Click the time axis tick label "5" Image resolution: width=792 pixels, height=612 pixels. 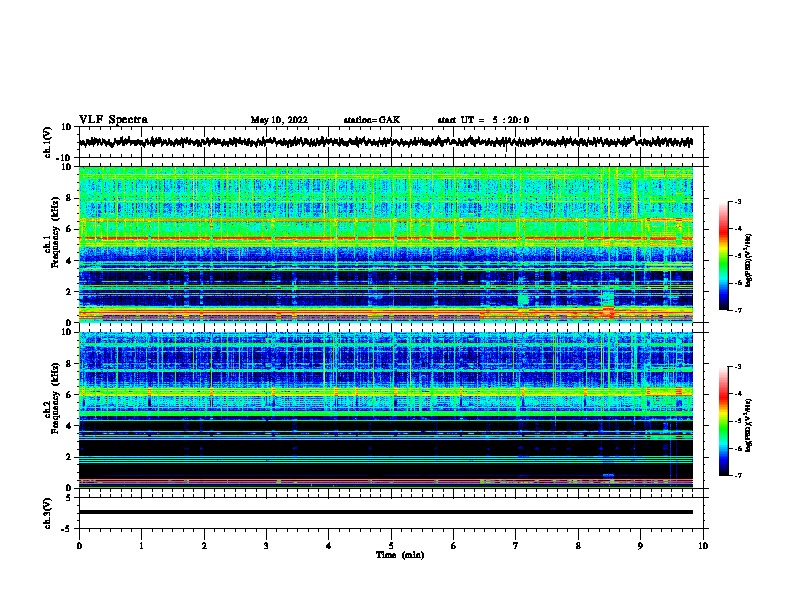(x=391, y=546)
